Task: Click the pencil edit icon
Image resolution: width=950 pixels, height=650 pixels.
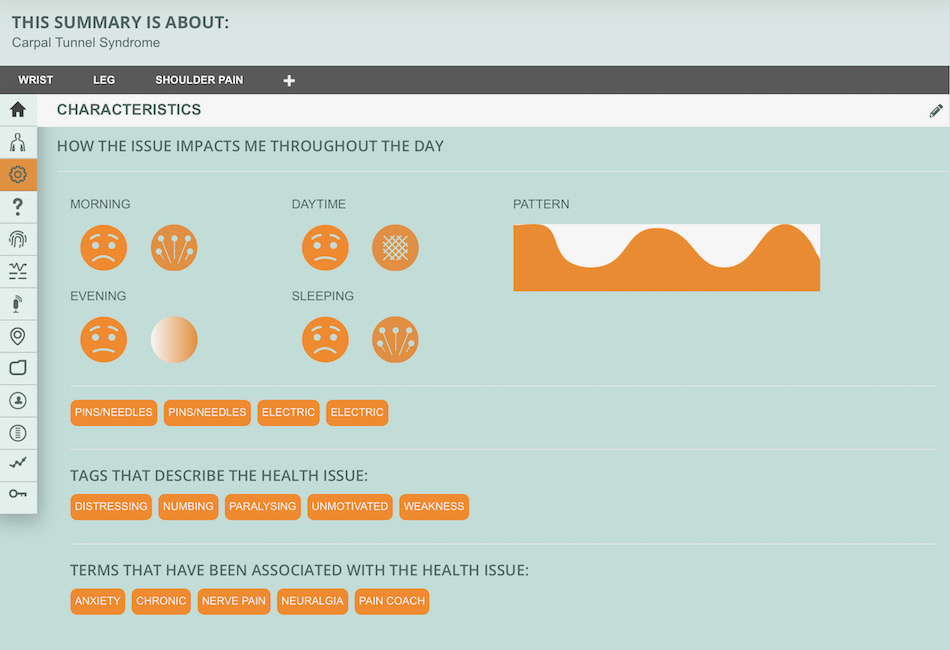Action: click(x=935, y=110)
